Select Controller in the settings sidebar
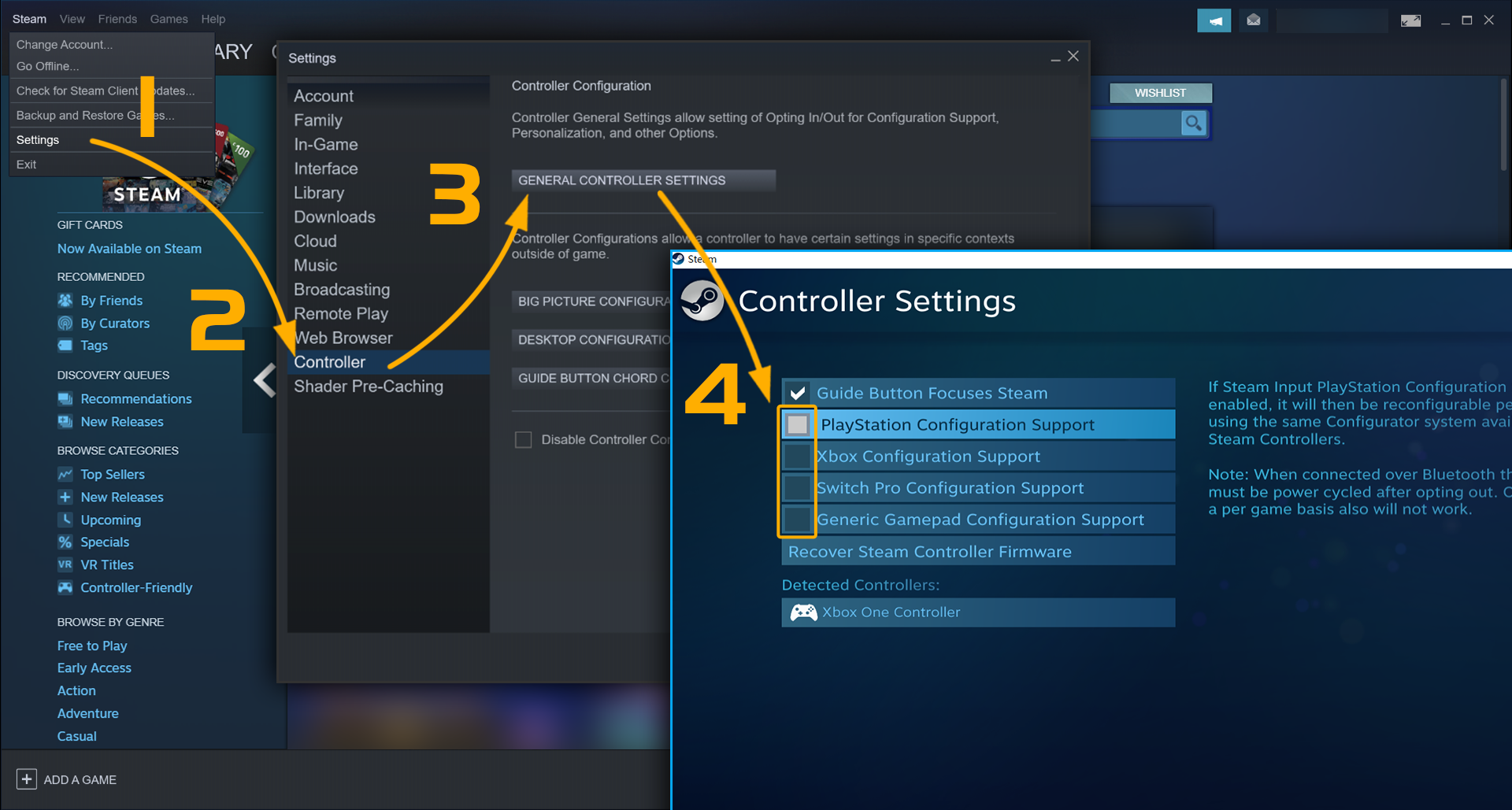Image resolution: width=1512 pixels, height=810 pixels. [329, 362]
